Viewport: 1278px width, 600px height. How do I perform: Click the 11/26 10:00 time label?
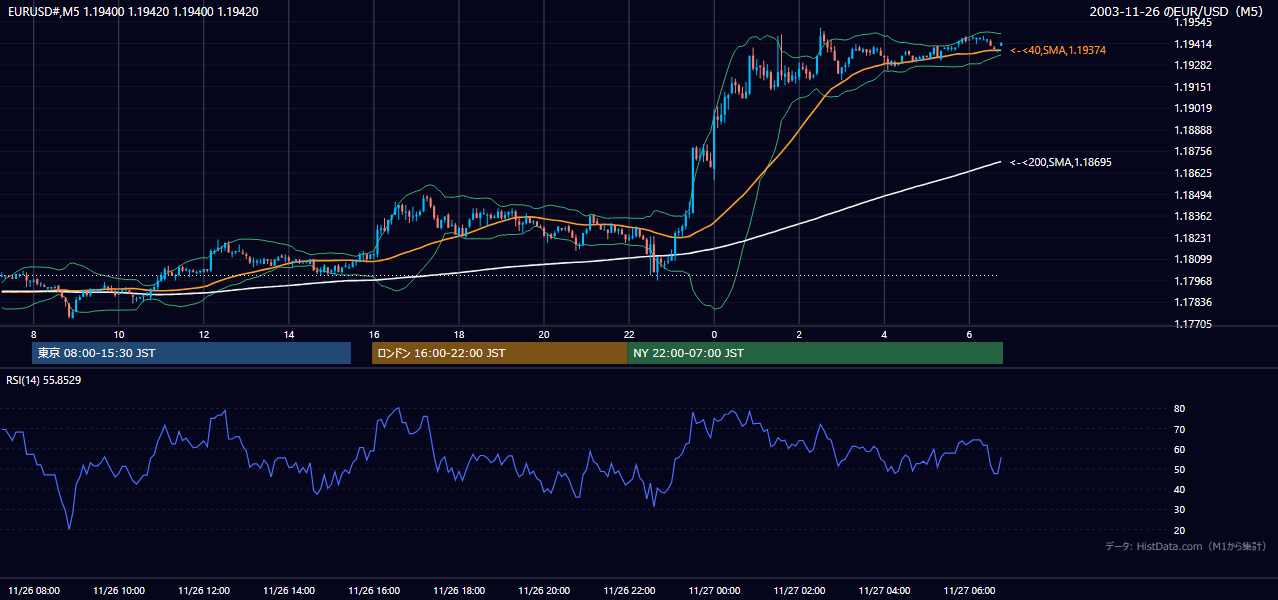pos(119,591)
